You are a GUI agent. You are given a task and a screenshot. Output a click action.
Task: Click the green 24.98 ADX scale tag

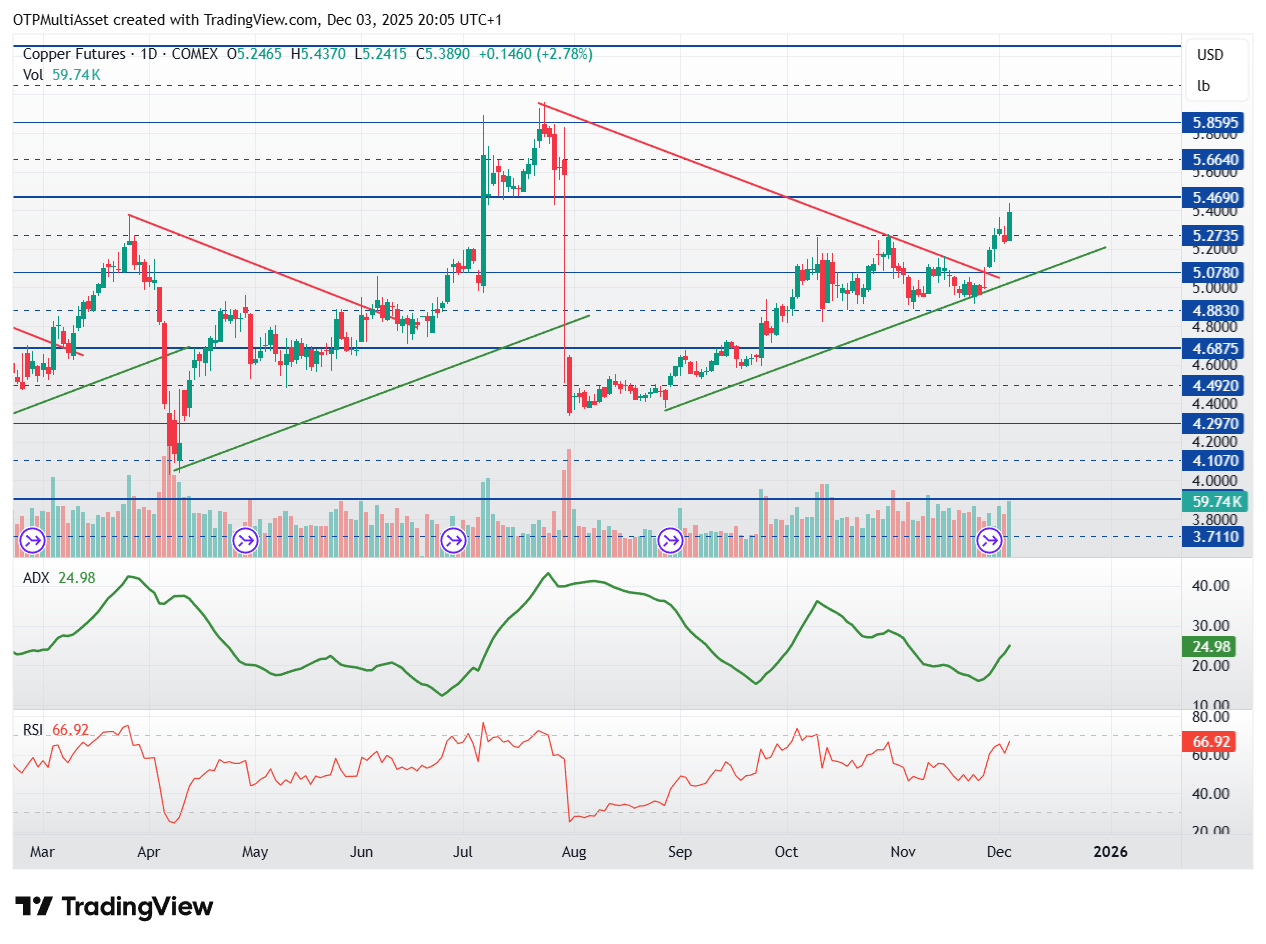point(1211,647)
